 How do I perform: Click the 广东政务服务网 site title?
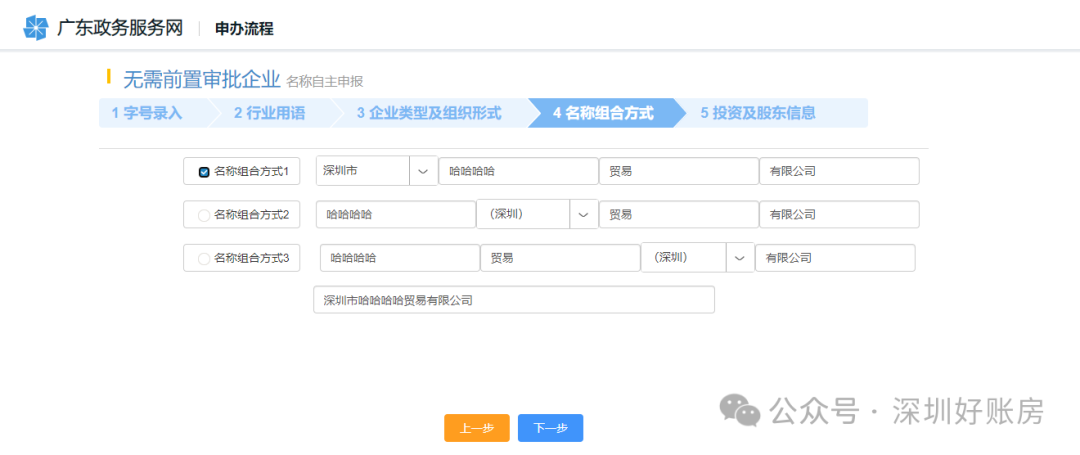point(120,28)
